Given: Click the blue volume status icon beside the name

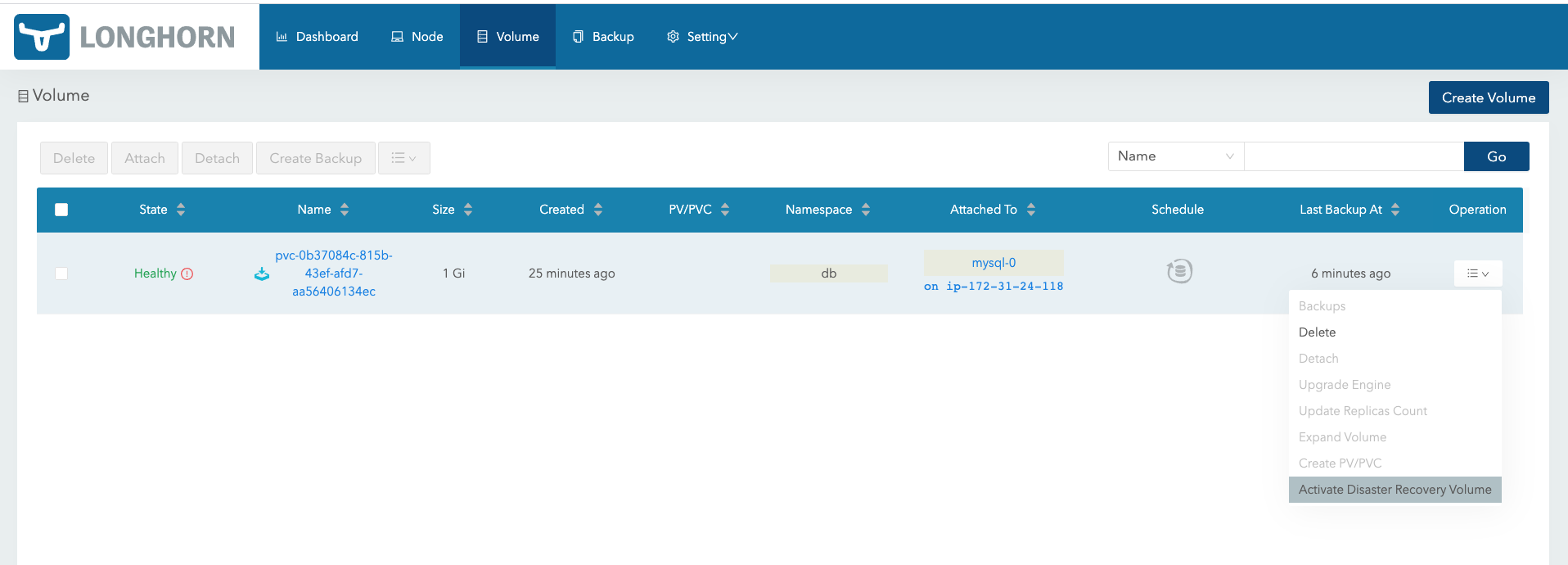Looking at the screenshot, I should coord(262,274).
